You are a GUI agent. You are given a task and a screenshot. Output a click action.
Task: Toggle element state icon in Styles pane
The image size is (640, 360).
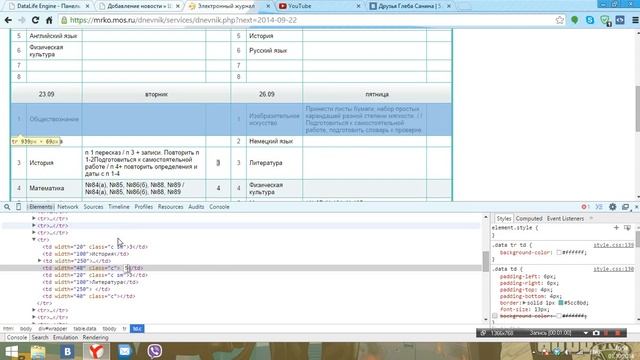point(627,227)
